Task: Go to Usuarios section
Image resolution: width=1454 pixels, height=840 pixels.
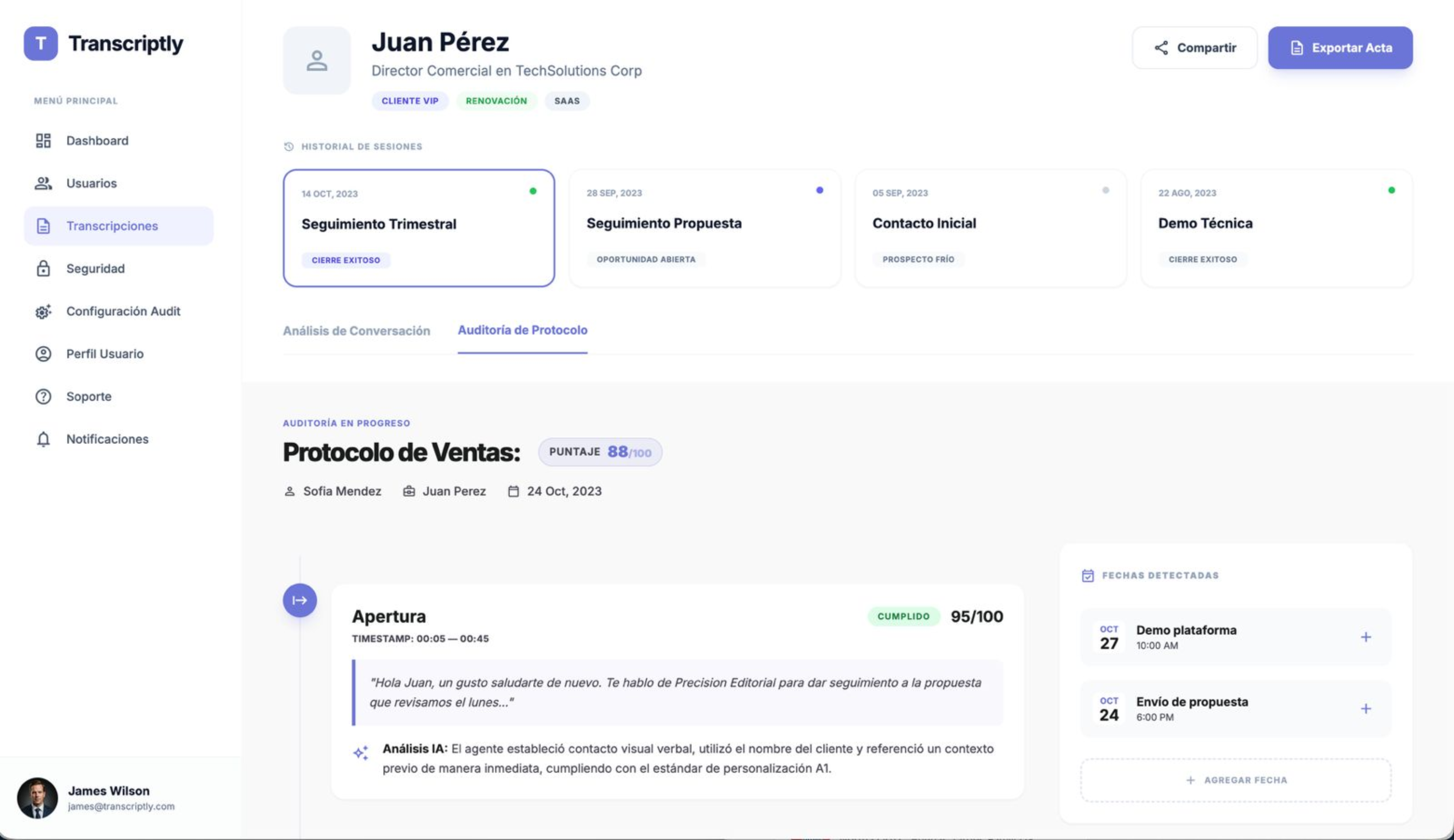Action: (x=118, y=184)
